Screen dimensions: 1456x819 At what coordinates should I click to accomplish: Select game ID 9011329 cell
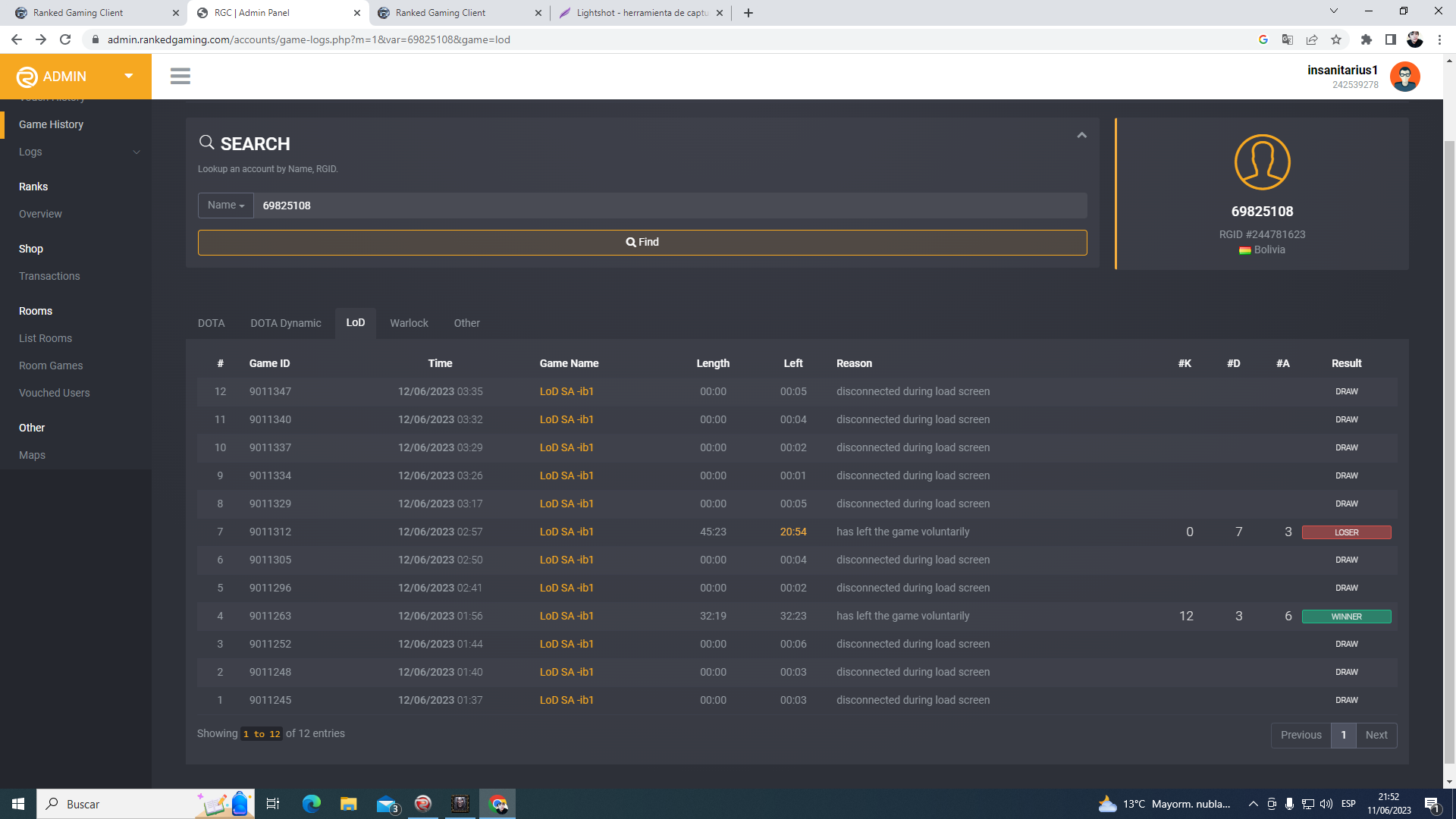[270, 504]
